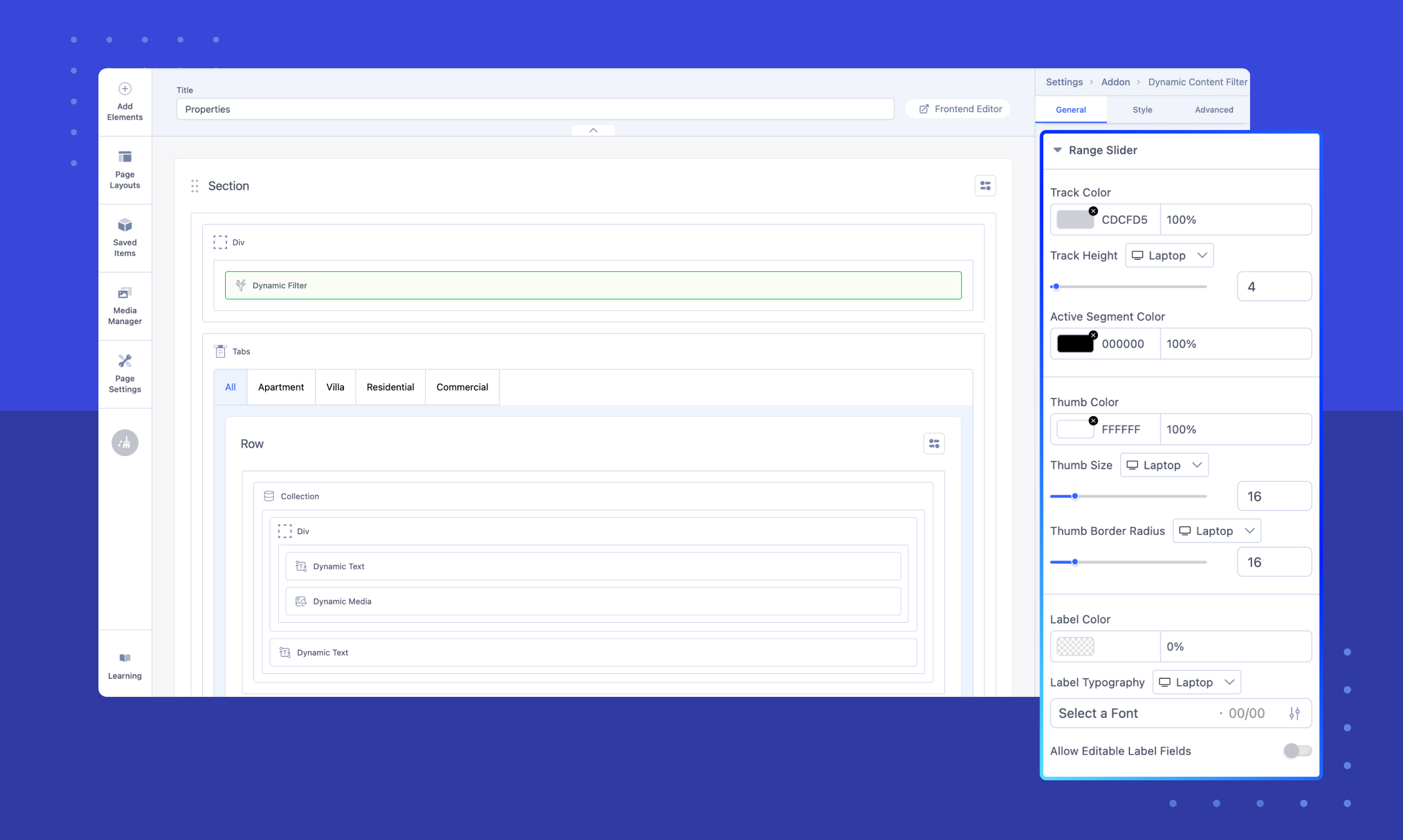
Task: Open the Media Manager icon
Action: 125,293
